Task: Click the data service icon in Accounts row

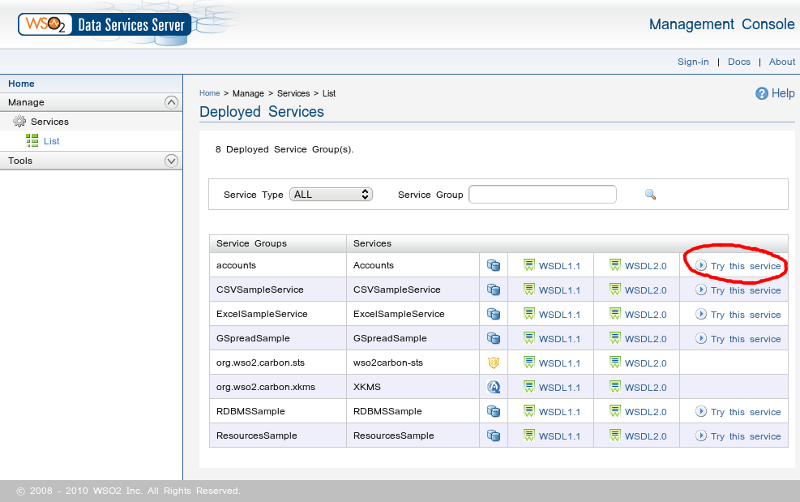Action: click(493, 266)
